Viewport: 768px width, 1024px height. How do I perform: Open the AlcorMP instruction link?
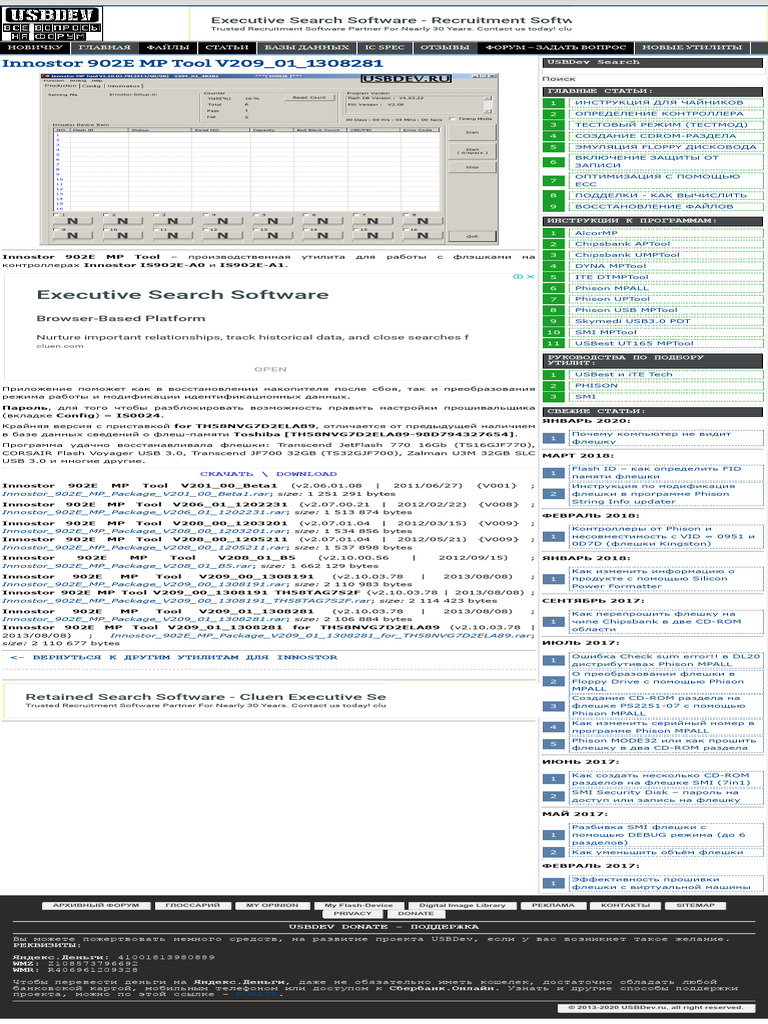[596, 233]
